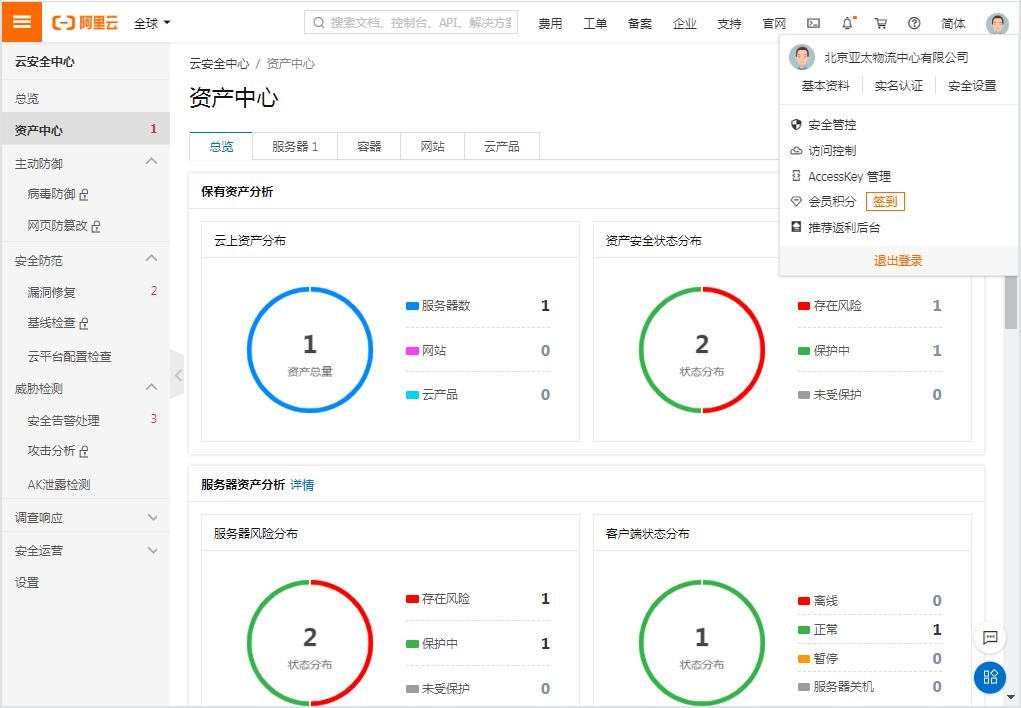Viewport: 1021px width, 708px height.
Task: Open 基本资料 in account panel
Action: [826, 85]
